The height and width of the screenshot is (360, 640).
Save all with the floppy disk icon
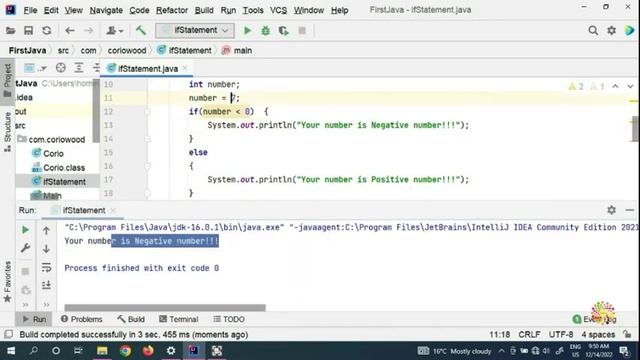[28, 31]
